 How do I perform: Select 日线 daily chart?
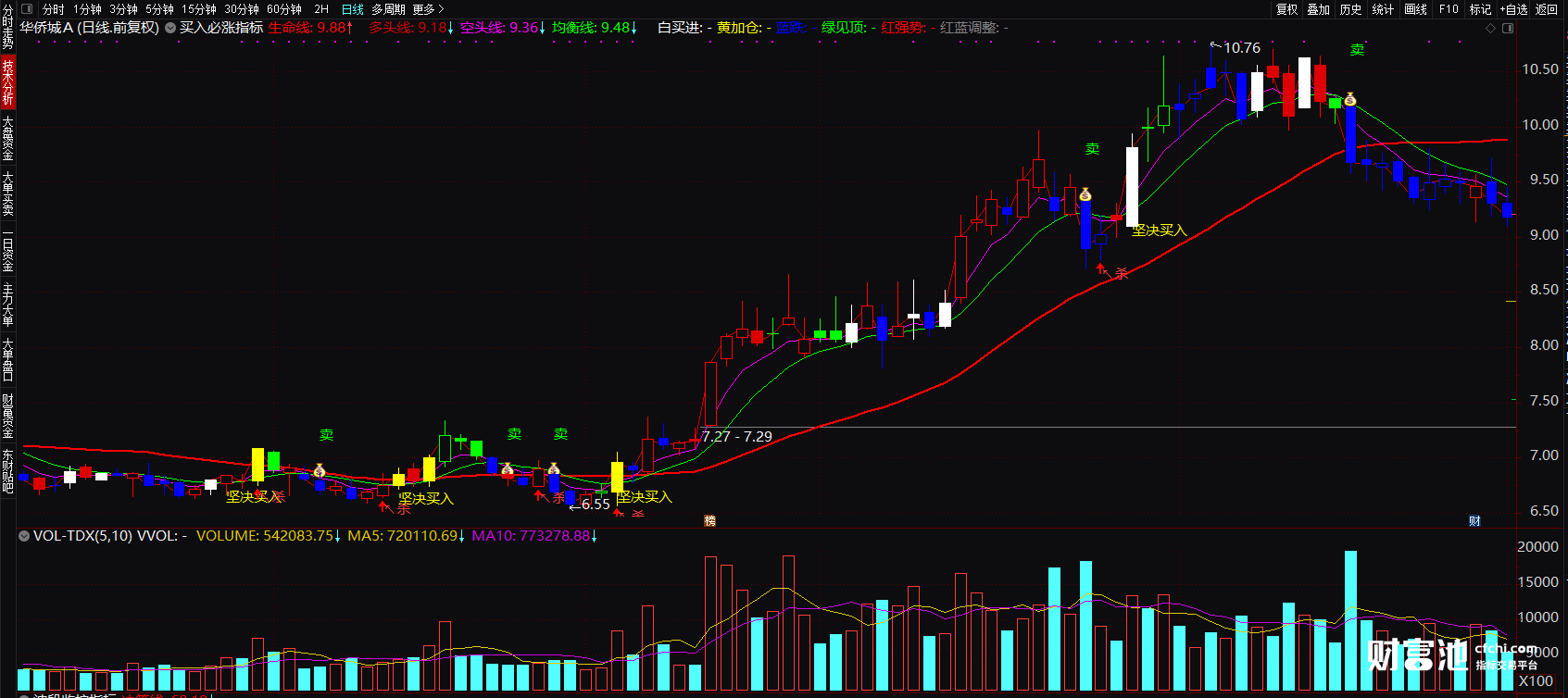(x=353, y=9)
